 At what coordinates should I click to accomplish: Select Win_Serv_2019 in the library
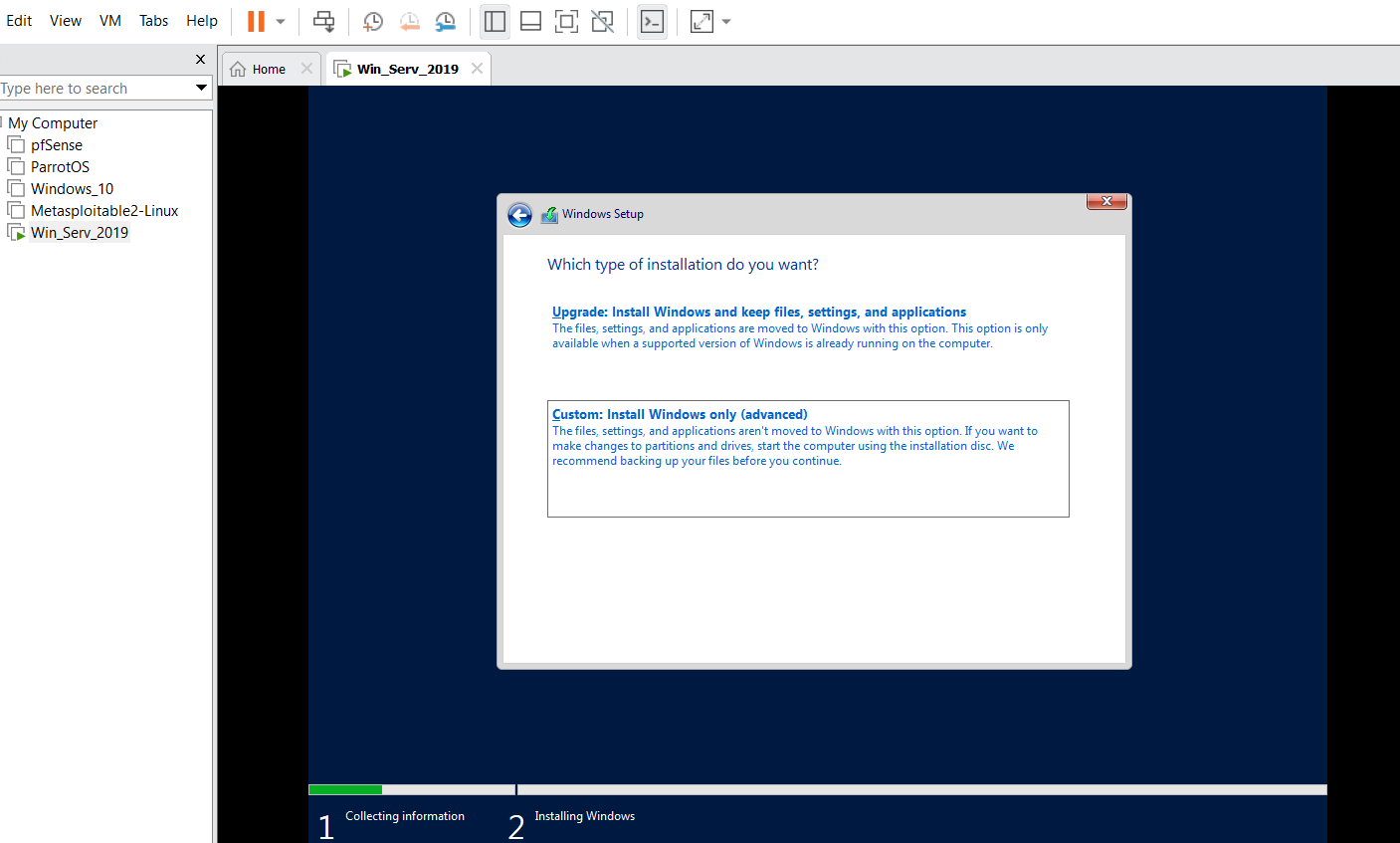tap(80, 233)
